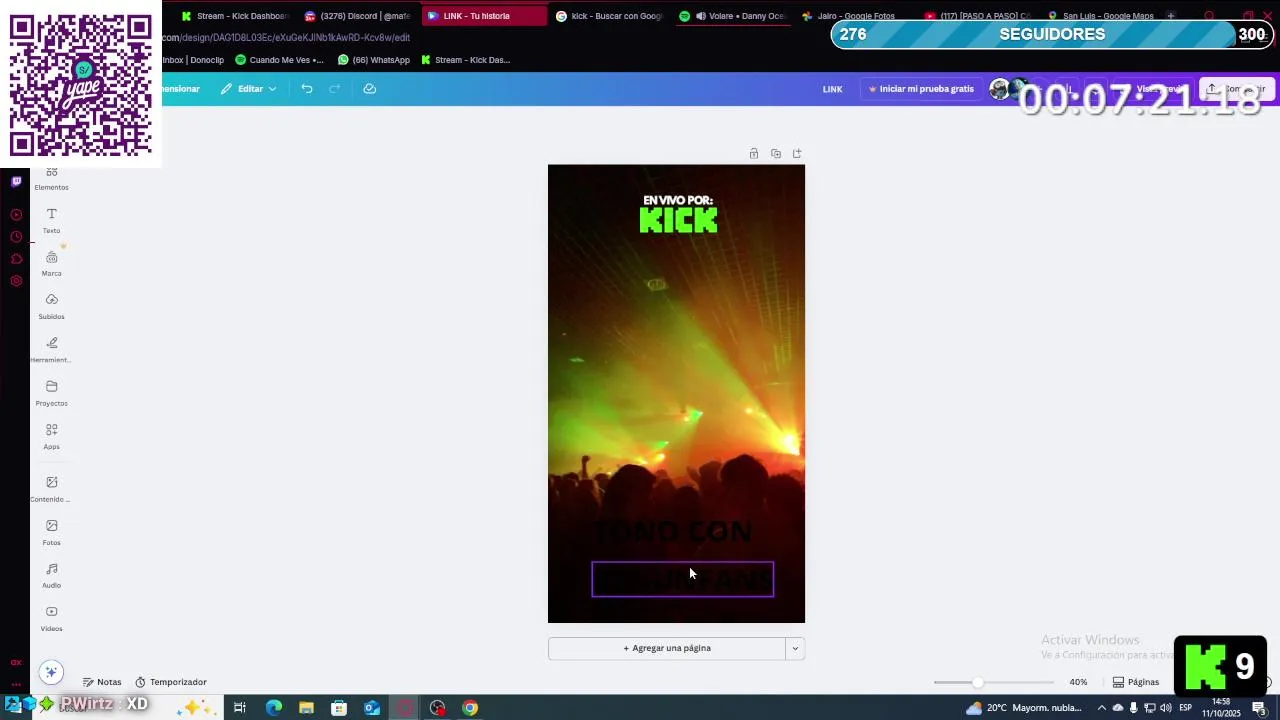Click the redo arrow in toolbar
Viewport: 1280px width, 720px height.
[x=335, y=89]
